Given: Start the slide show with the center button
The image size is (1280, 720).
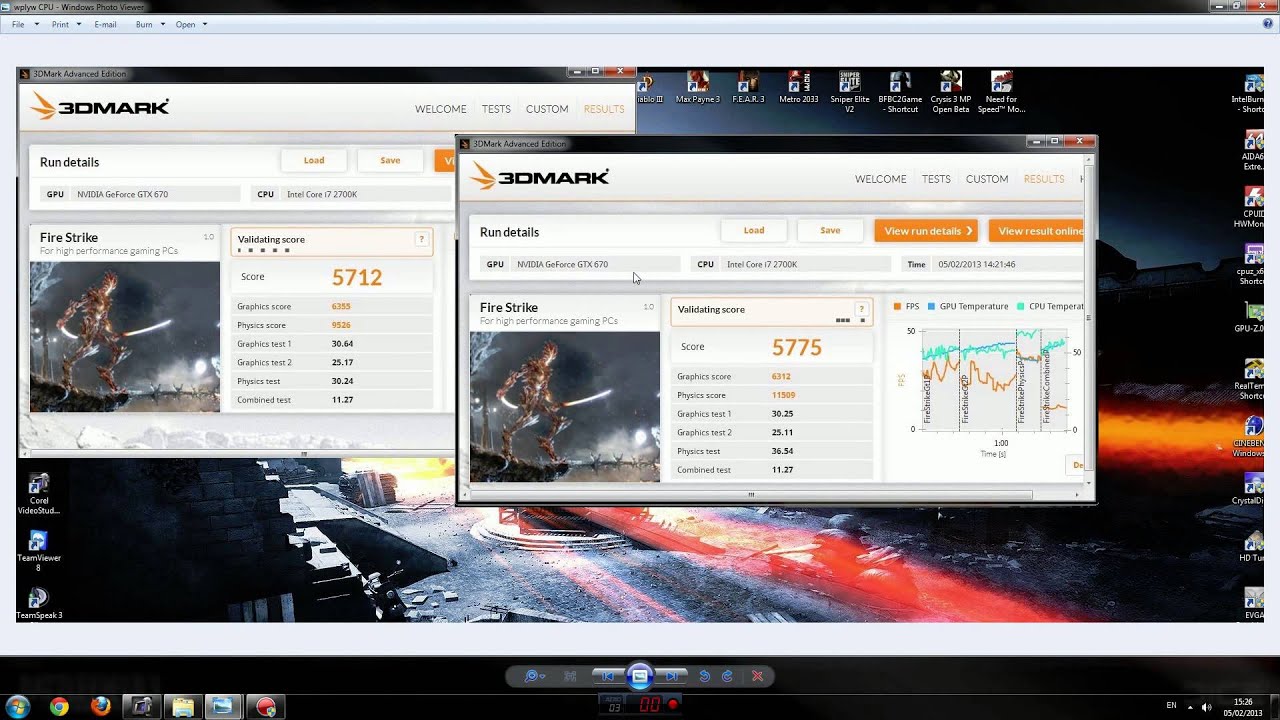Looking at the screenshot, I should [640, 676].
